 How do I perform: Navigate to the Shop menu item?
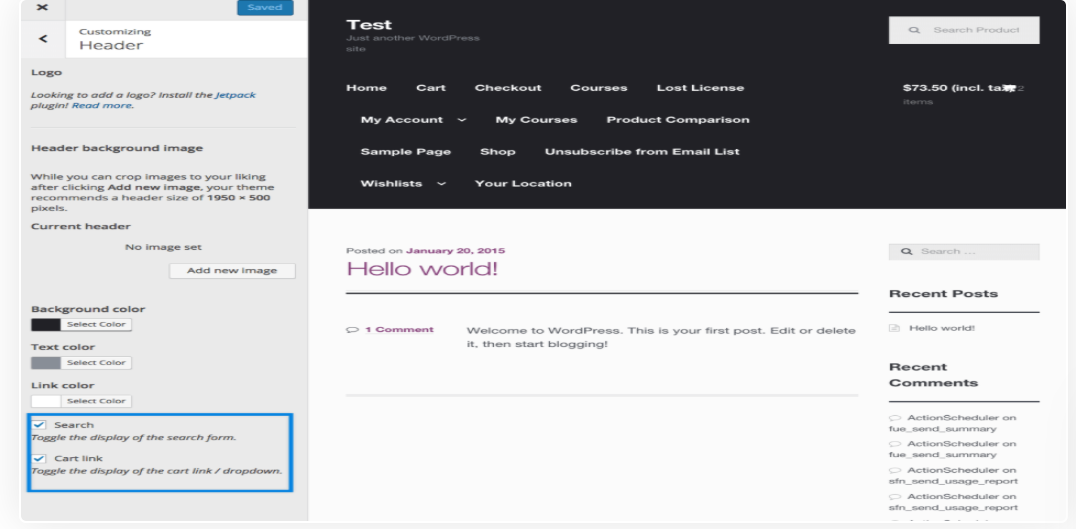click(x=497, y=152)
